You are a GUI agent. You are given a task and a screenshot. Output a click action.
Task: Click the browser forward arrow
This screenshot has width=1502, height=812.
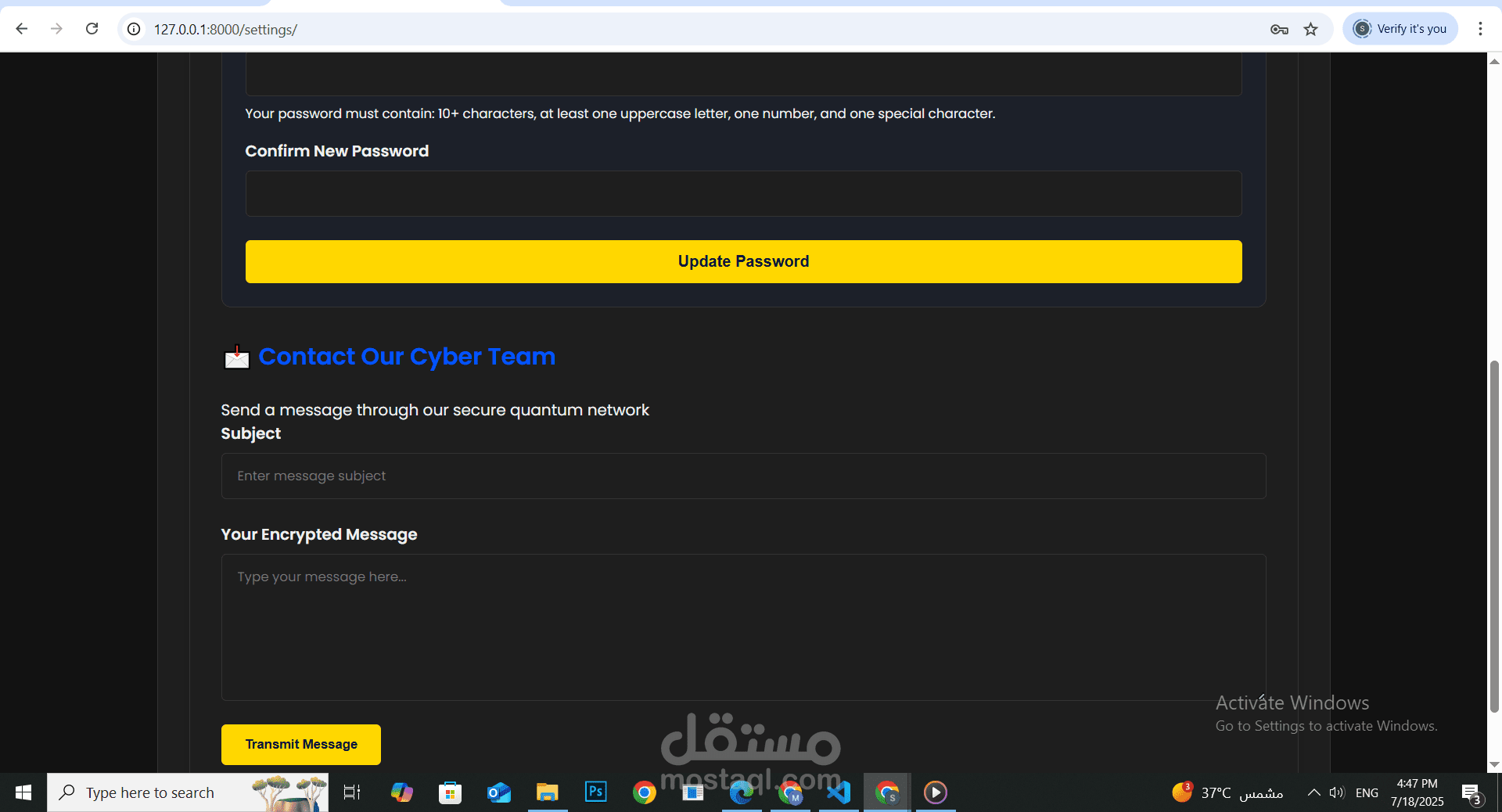pyautogui.click(x=56, y=29)
